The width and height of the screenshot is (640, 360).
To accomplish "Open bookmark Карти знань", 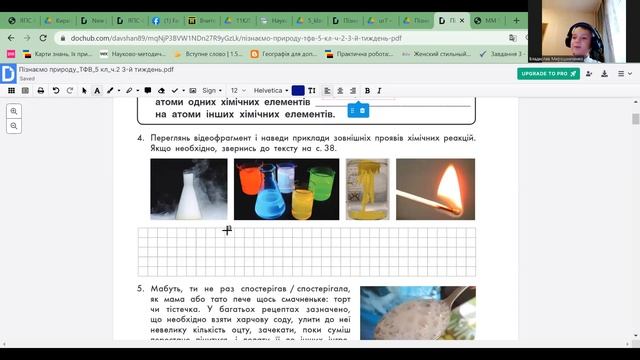I will coord(58,54).
